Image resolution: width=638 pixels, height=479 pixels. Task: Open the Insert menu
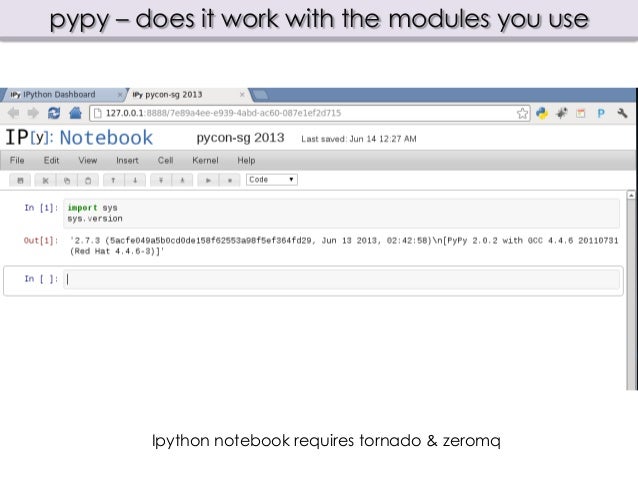[x=127, y=160]
